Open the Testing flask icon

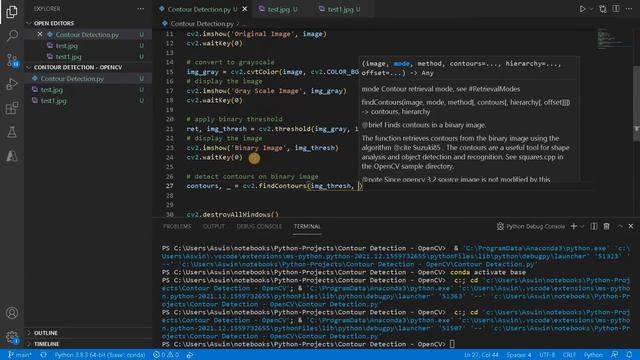tap(12, 132)
